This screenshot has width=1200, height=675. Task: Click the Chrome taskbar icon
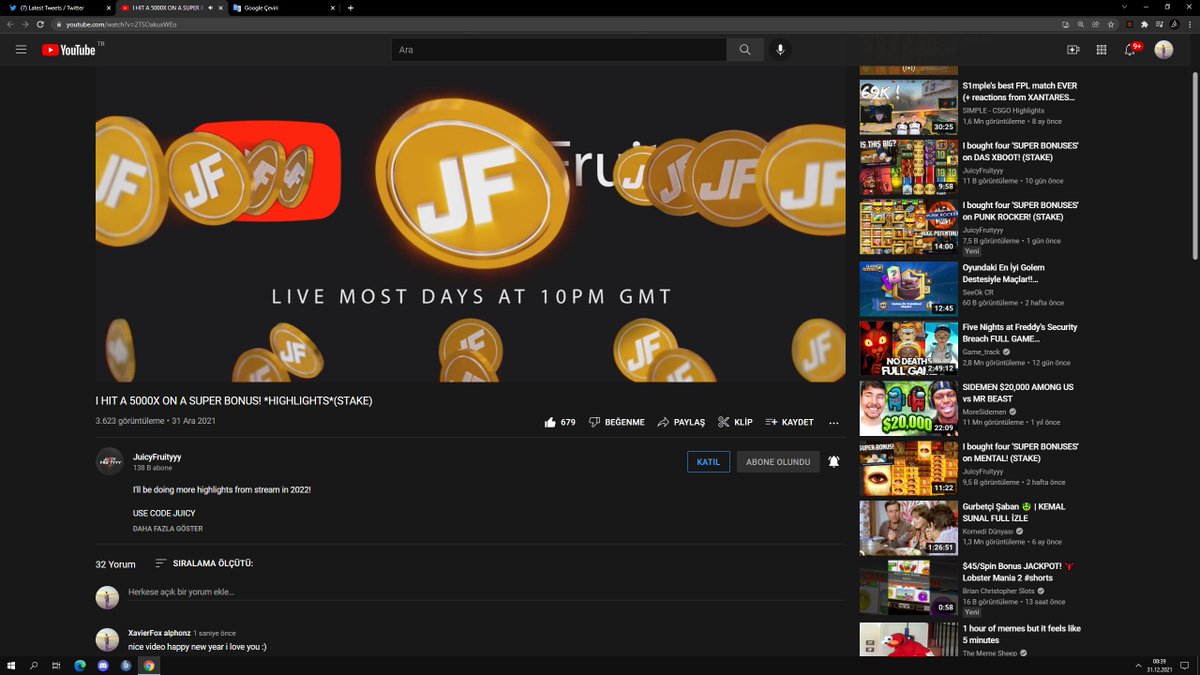149,665
